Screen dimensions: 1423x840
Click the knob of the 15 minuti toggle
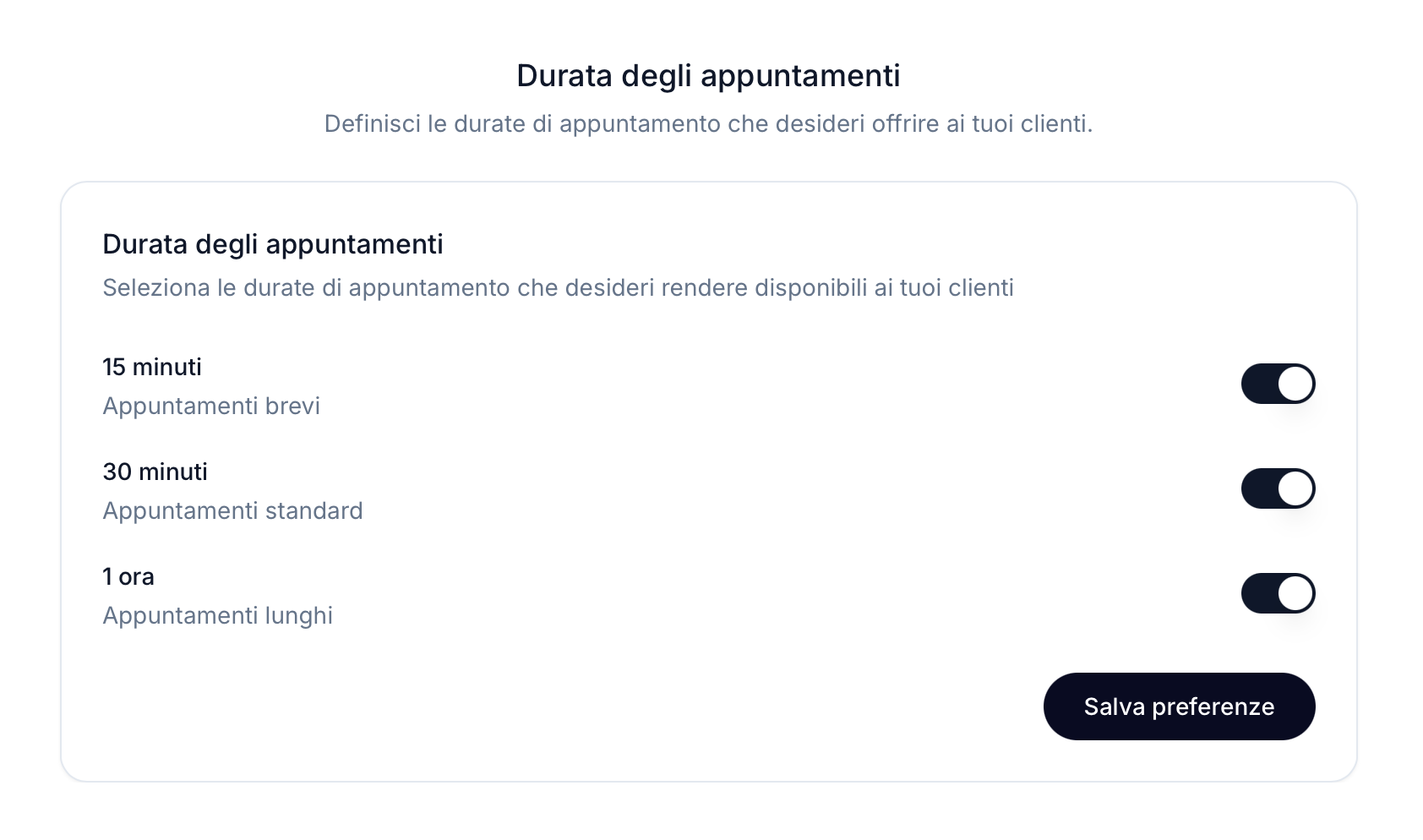click(x=1294, y=383)
